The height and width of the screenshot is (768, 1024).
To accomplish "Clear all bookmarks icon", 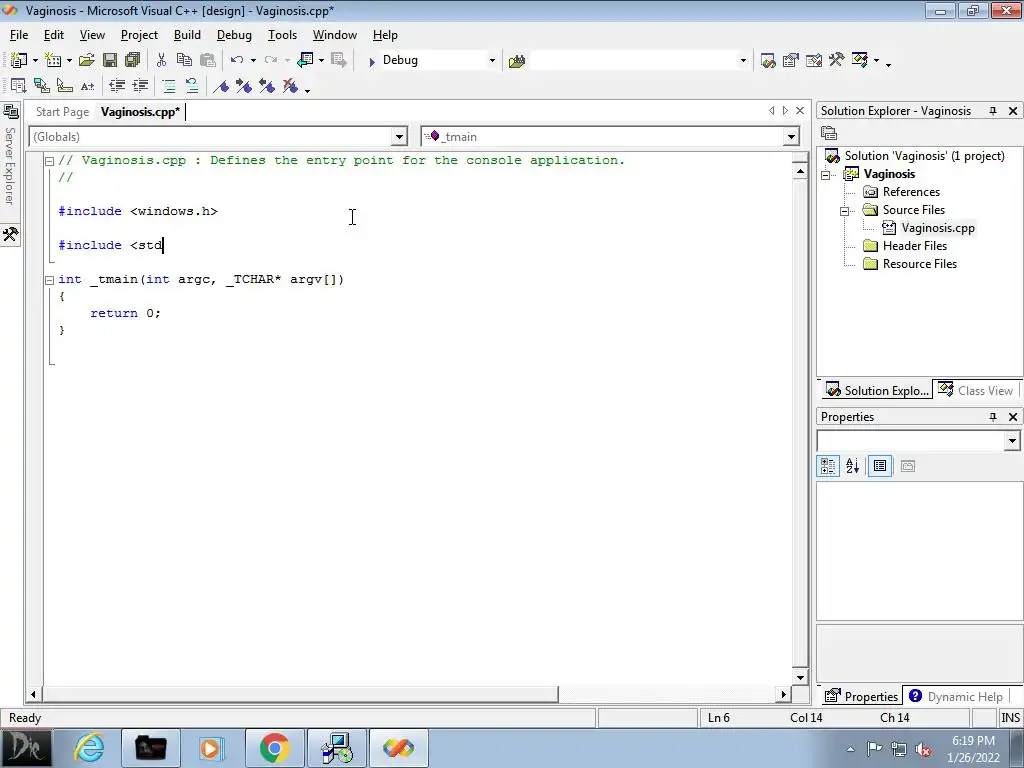I will click(x=290, y=86).
